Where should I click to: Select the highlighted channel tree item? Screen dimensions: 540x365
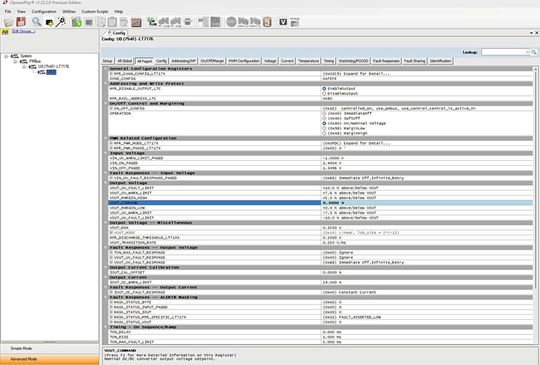(51, 72)
